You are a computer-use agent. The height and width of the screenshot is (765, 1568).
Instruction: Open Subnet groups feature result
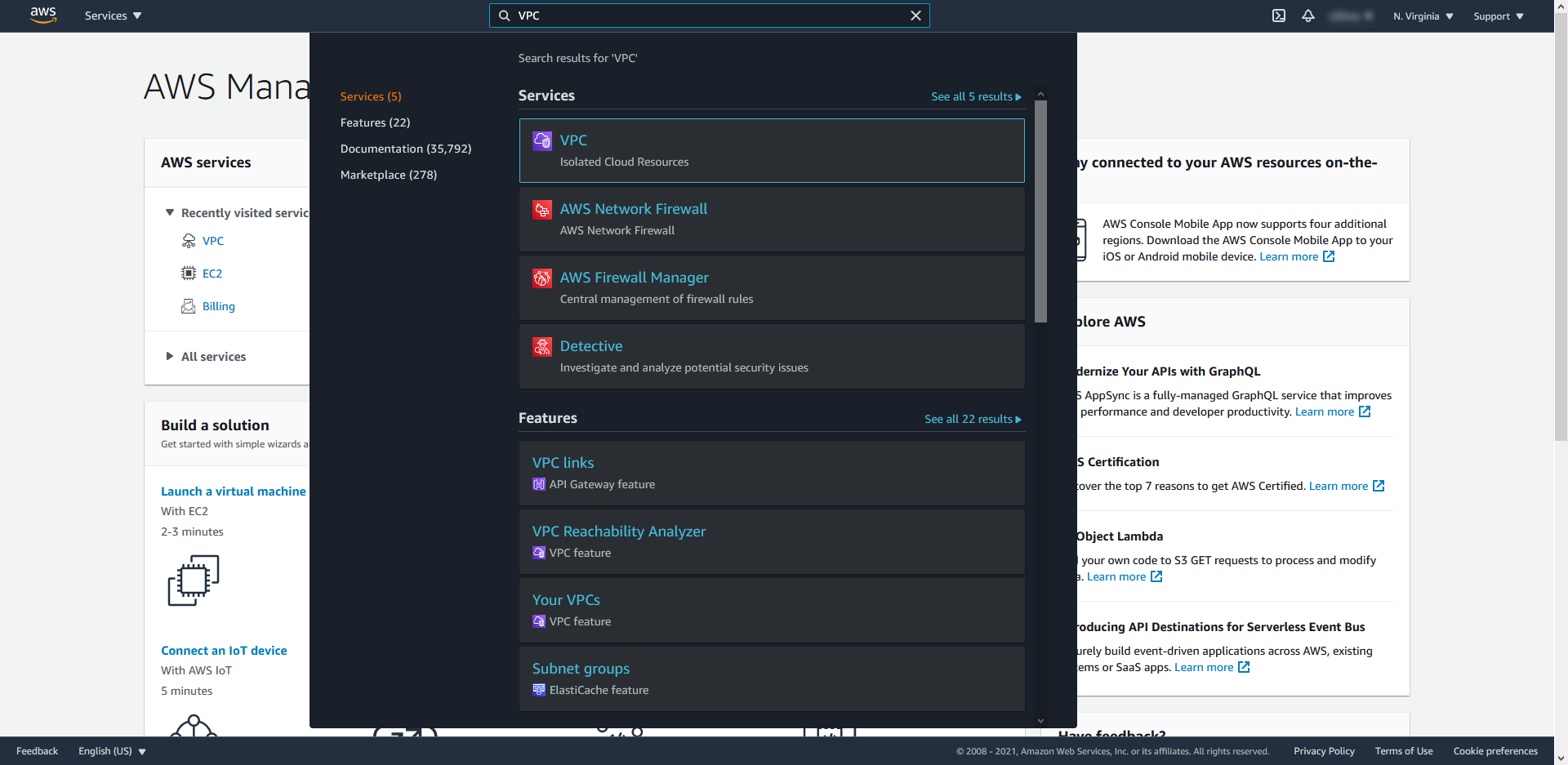coord(772,678)
